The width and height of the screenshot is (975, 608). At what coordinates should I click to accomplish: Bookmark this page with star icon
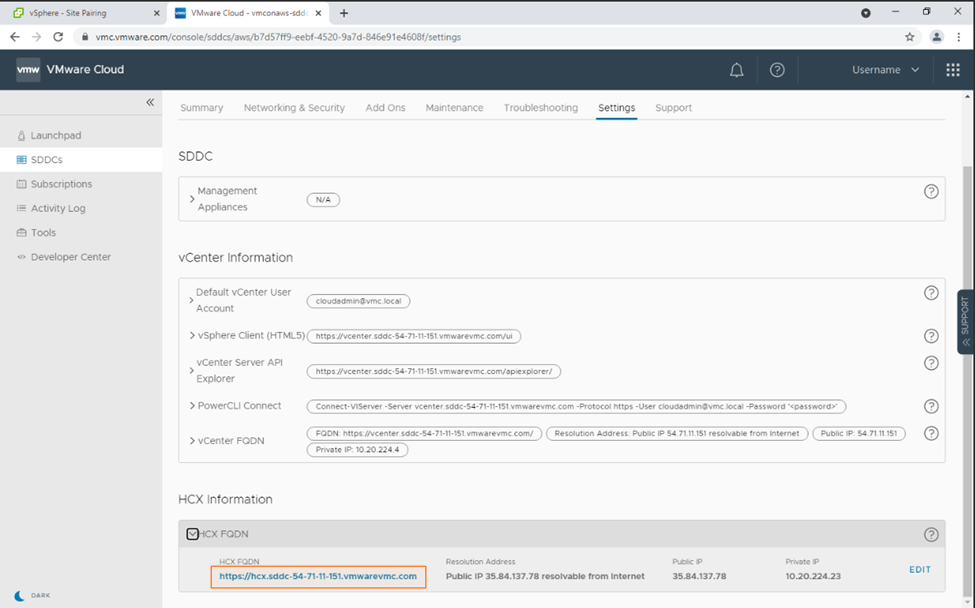point(909,36)
